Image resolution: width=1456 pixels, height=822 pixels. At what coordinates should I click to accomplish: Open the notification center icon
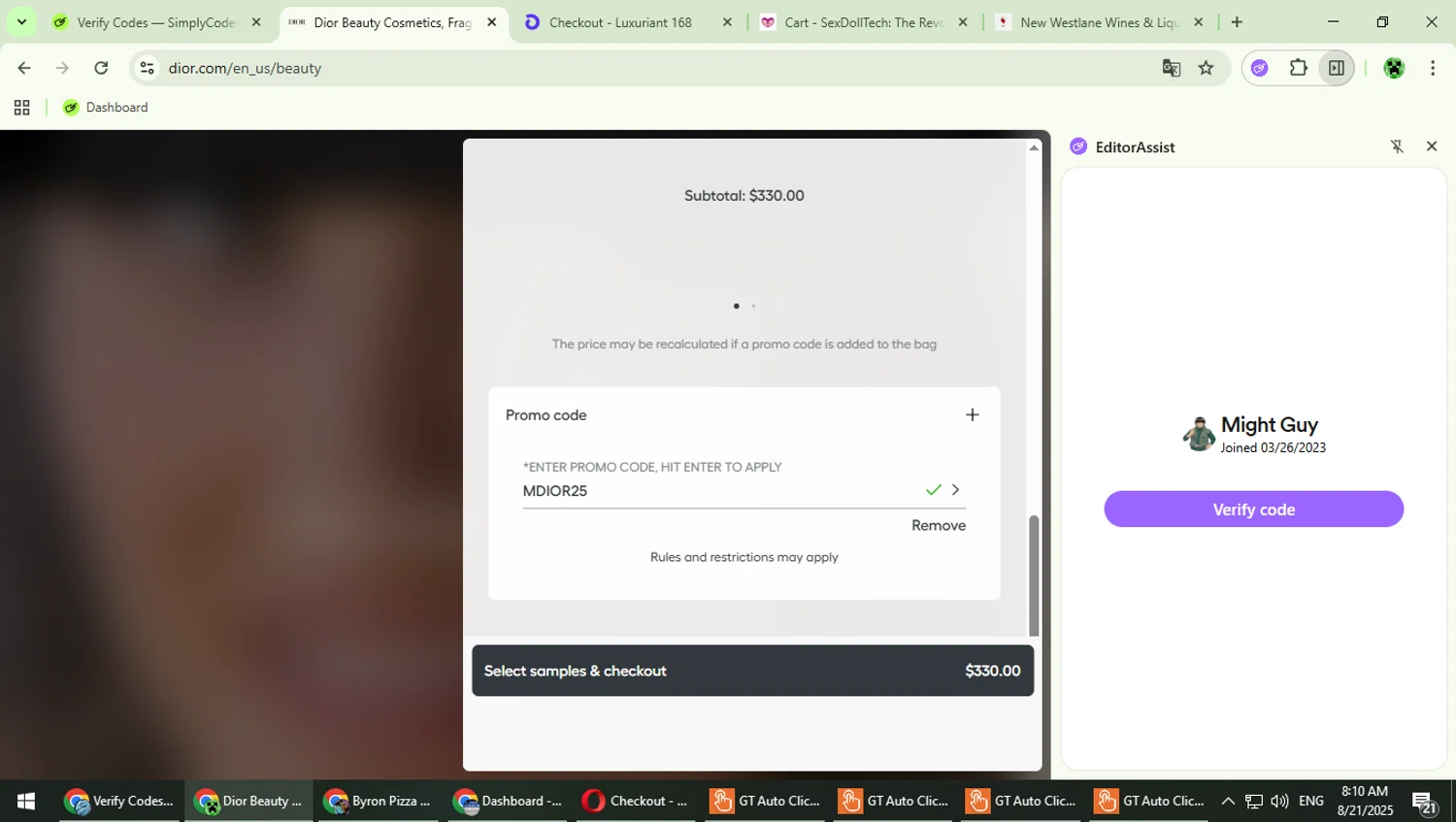point(1424,802)
